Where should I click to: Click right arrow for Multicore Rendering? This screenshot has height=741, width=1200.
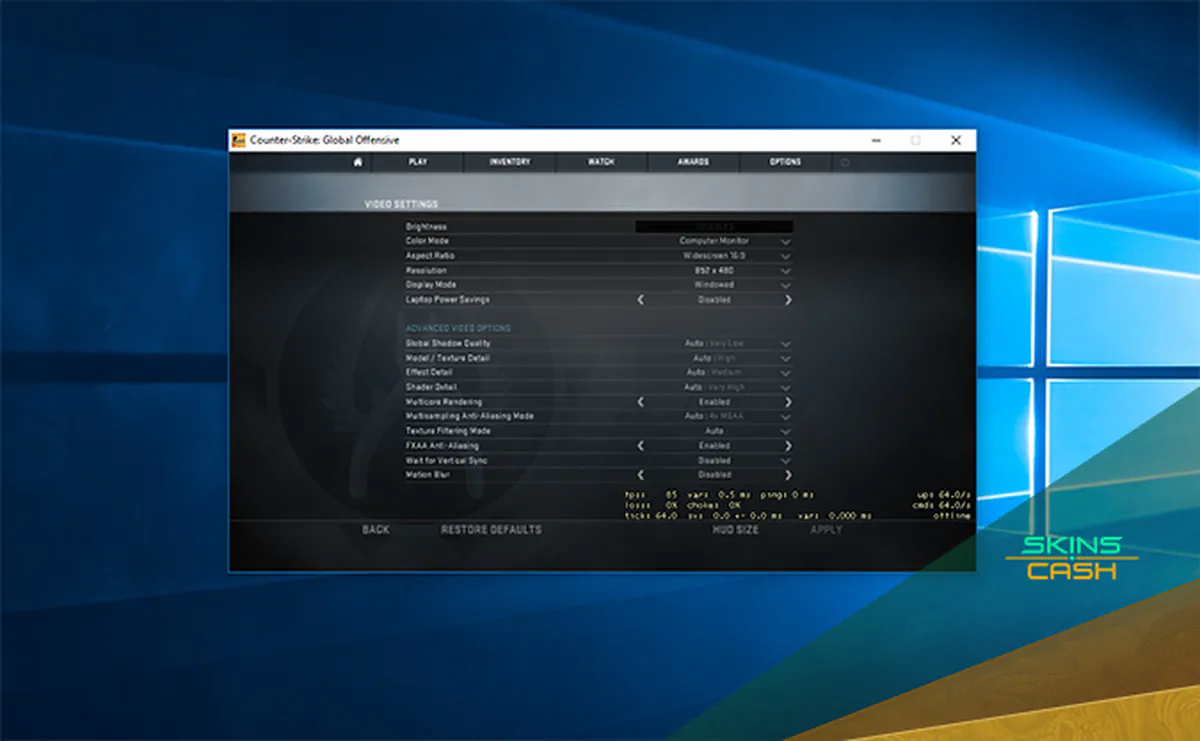pyautogui.click(x=788, y=402)
